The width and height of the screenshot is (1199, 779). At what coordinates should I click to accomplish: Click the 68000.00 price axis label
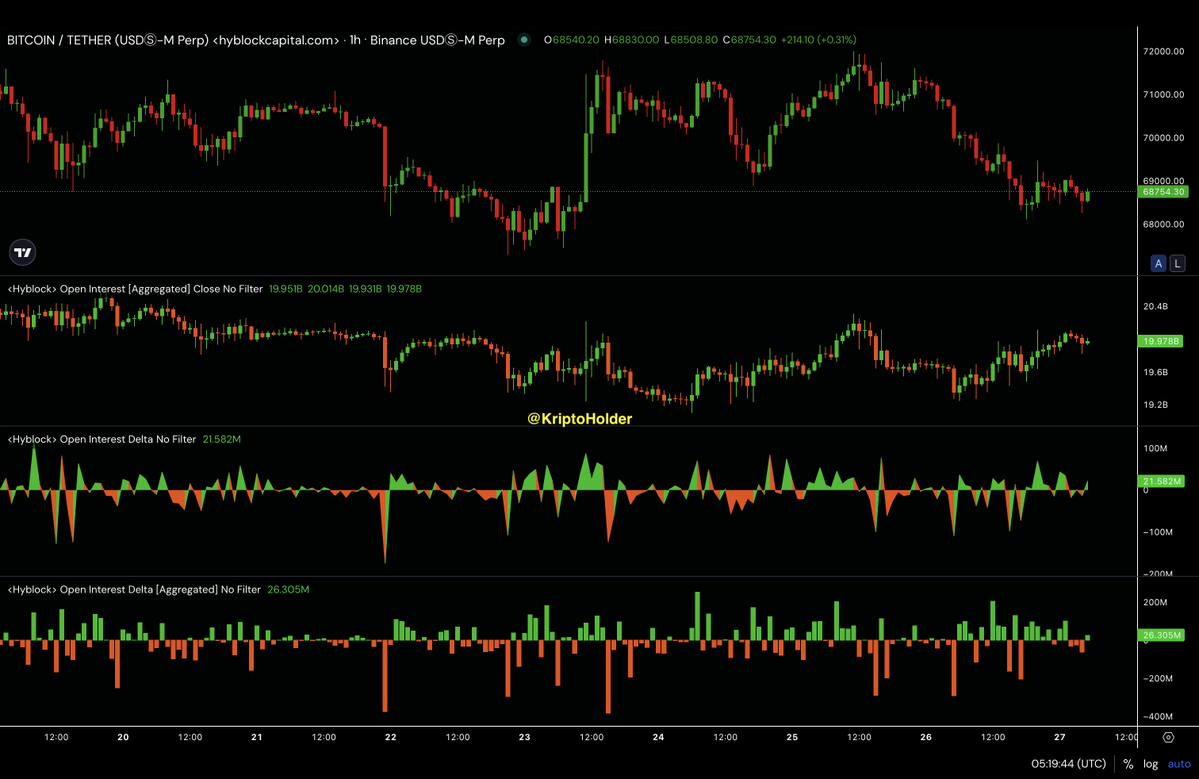1163,225
